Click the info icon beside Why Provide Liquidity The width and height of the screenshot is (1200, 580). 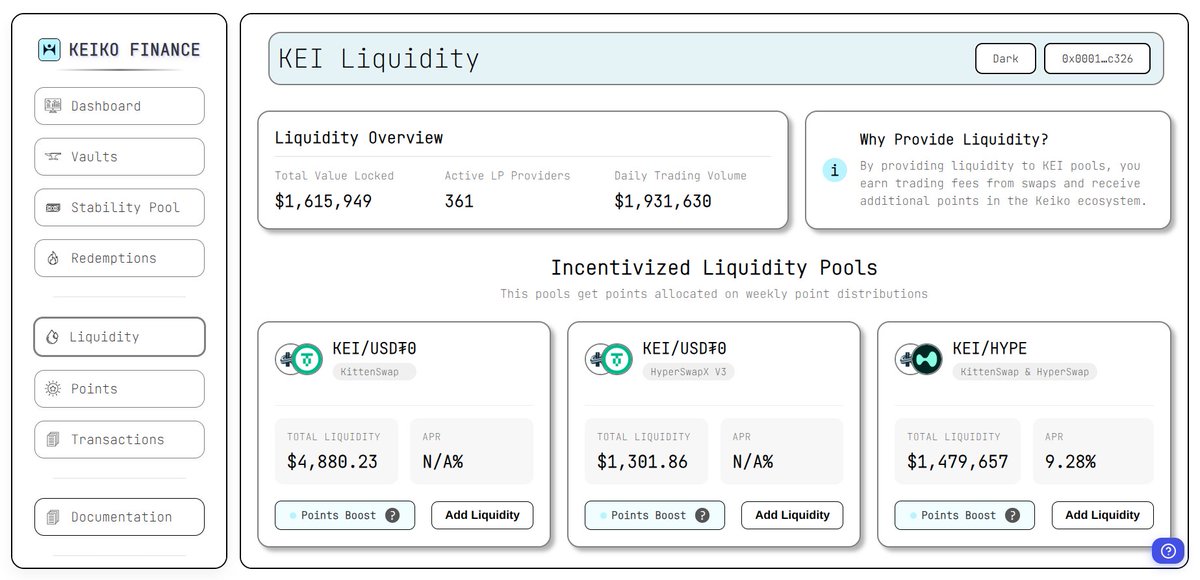click(x=835, y=169)
